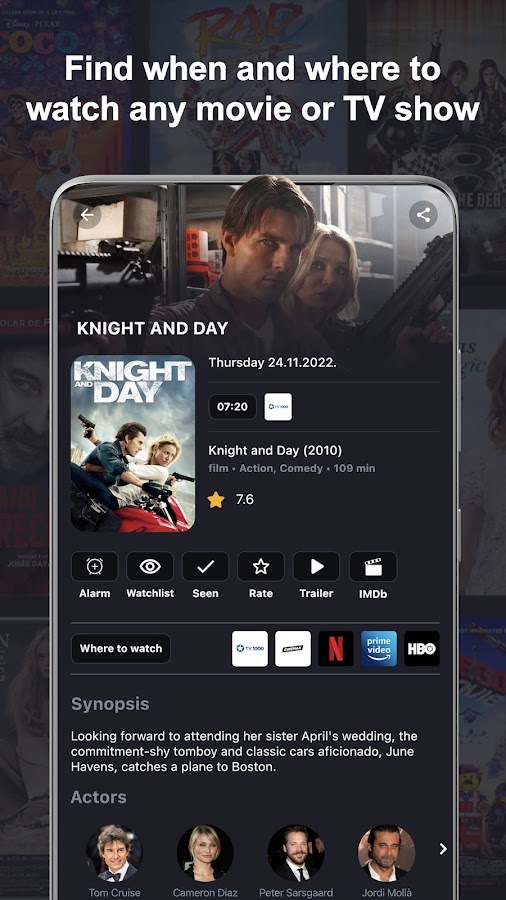Open Cameron Diaz actor photo

[x=205, y=854]
